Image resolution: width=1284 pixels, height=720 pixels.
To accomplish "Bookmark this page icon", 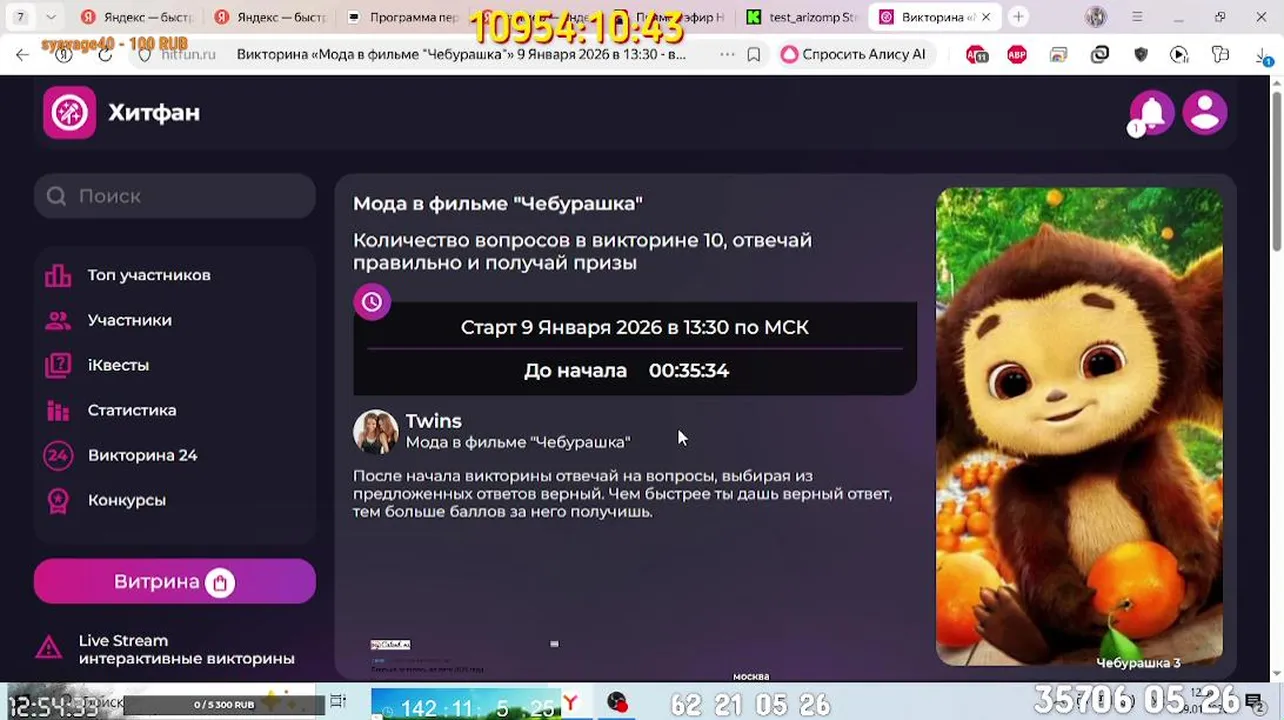I will pos(754,55).
